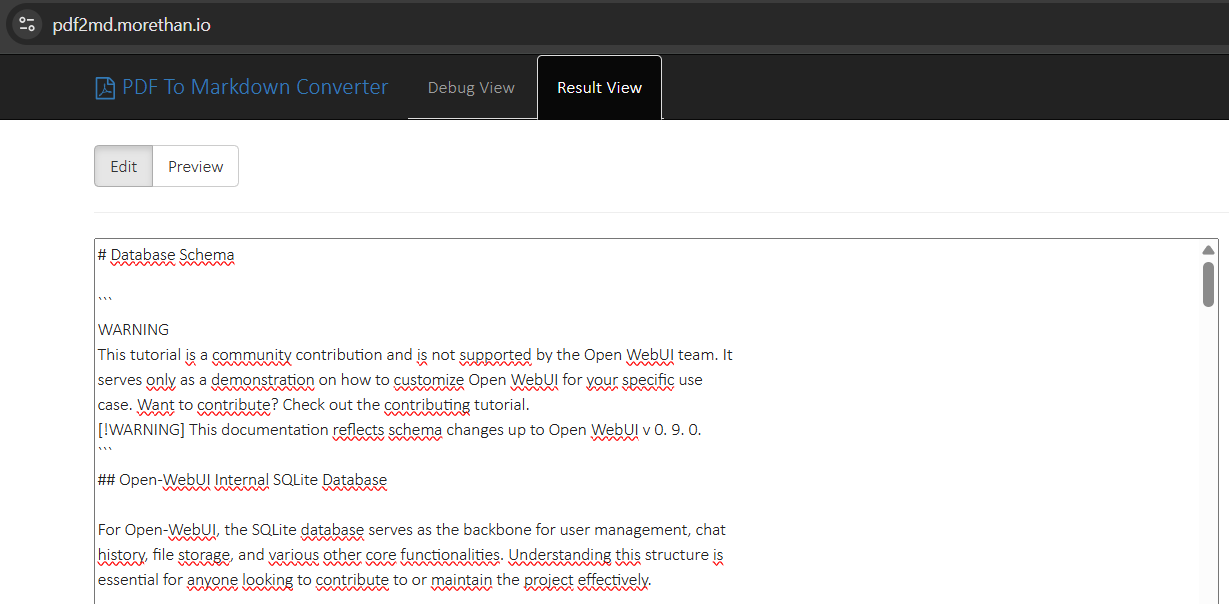Click line 'case. Want to contribute?'
Image resolution: width=1229 pixels, height=604 pixels.
click(313, 405)
